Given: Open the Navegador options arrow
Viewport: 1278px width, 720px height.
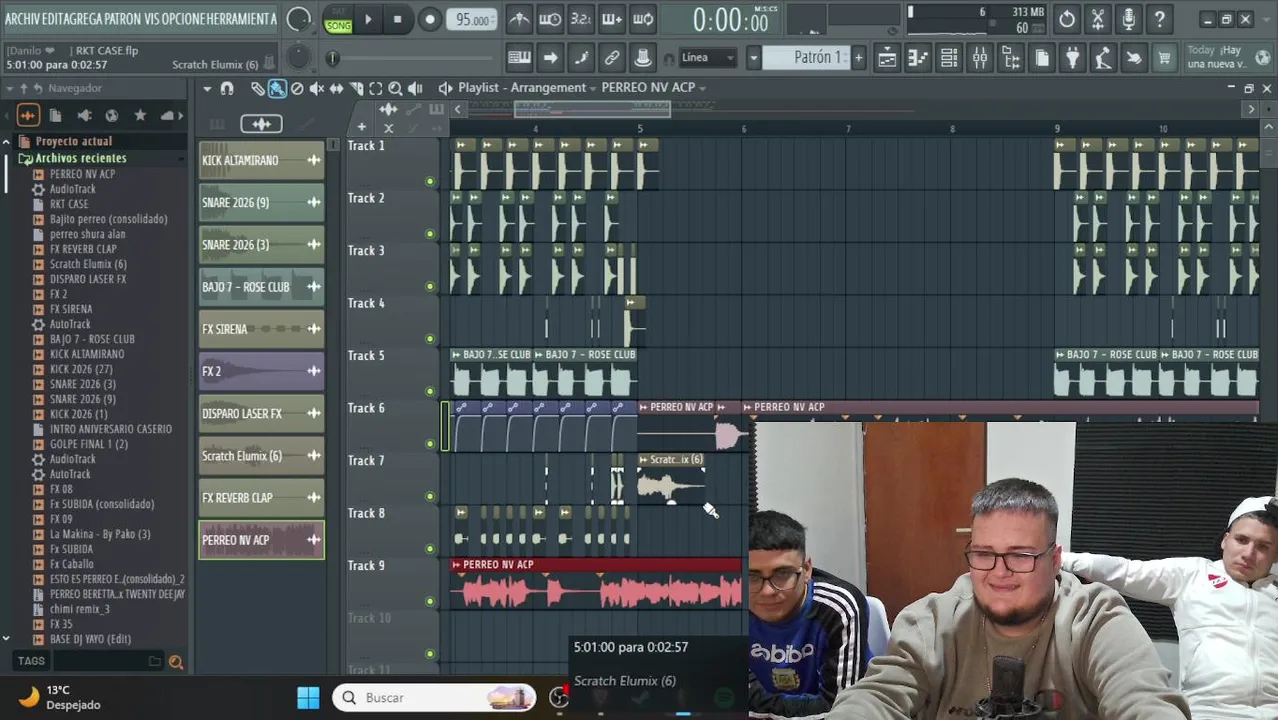Looking at the screenshot, I should point(9,88).
